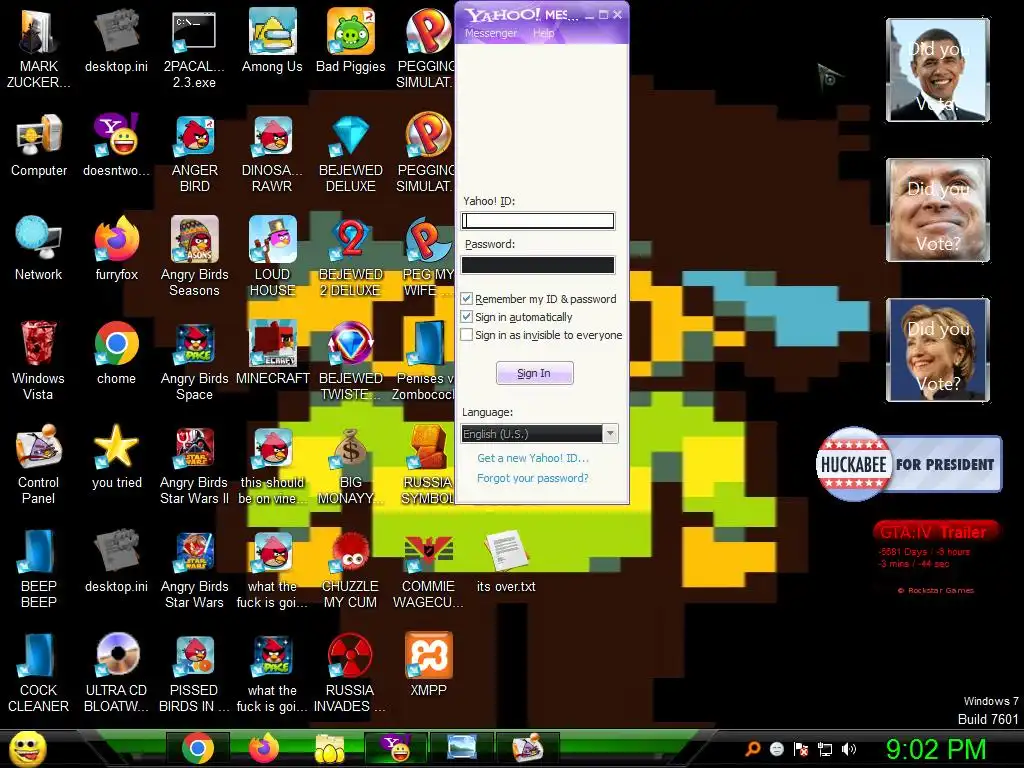
Task: Open Firefox from the taskbar
Action: [264, 748]
